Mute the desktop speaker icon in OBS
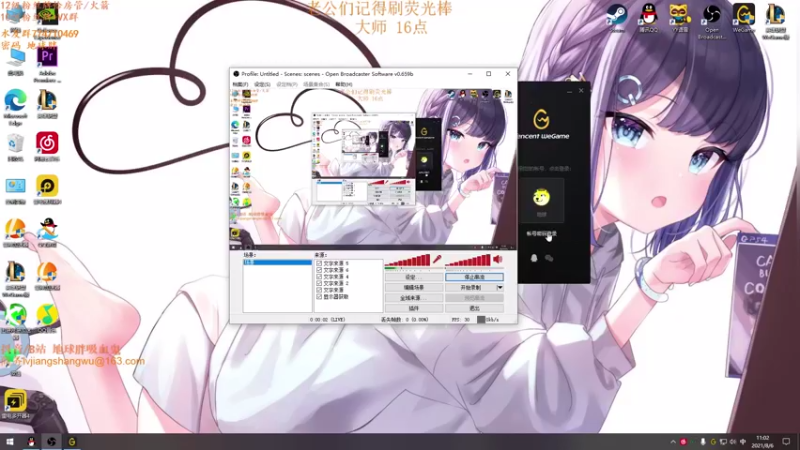The width and height of the screenshot is (800, 450). pos(498,260)
